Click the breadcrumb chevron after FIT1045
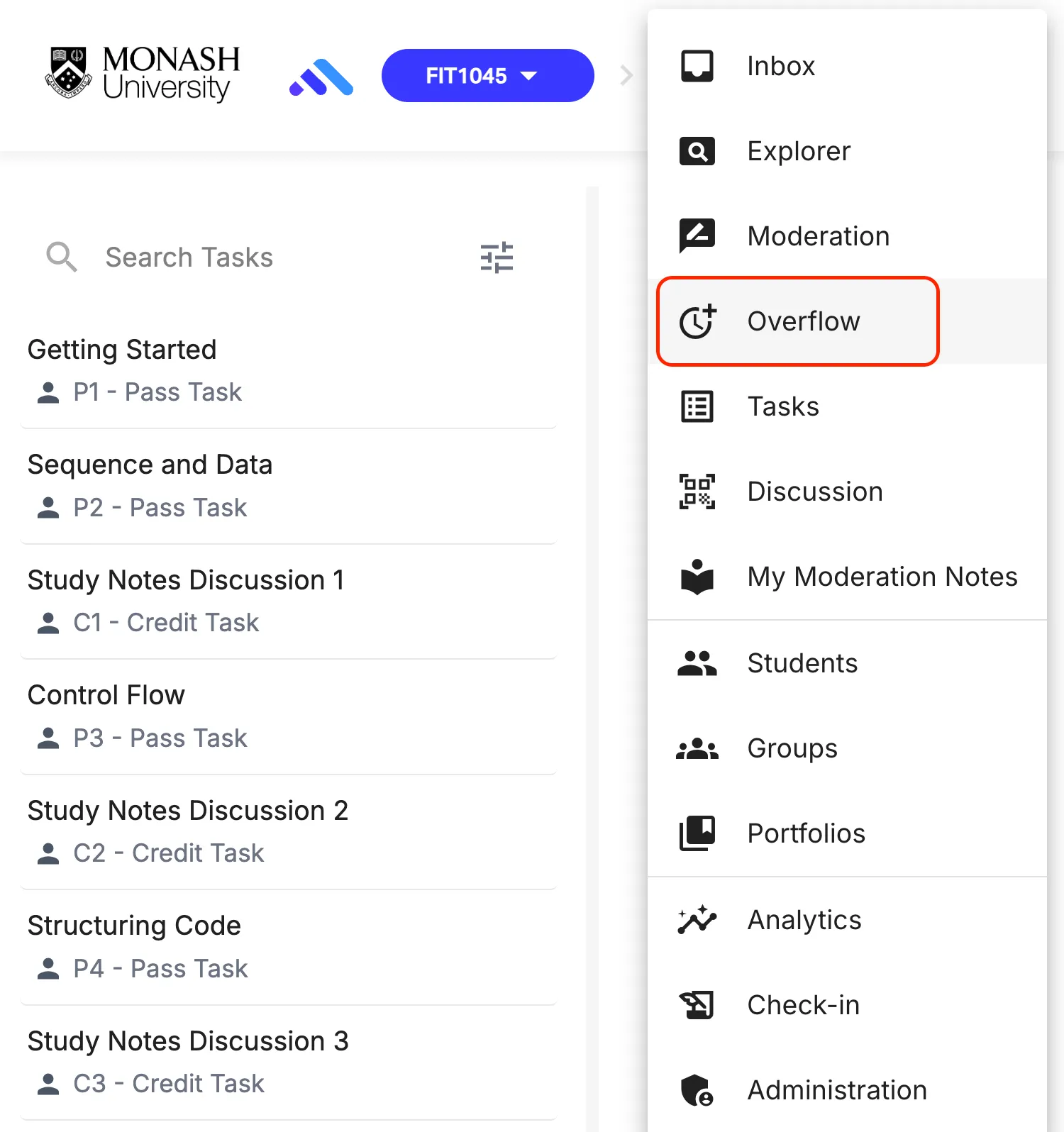 pyautogui.click(x=626, y=75)
